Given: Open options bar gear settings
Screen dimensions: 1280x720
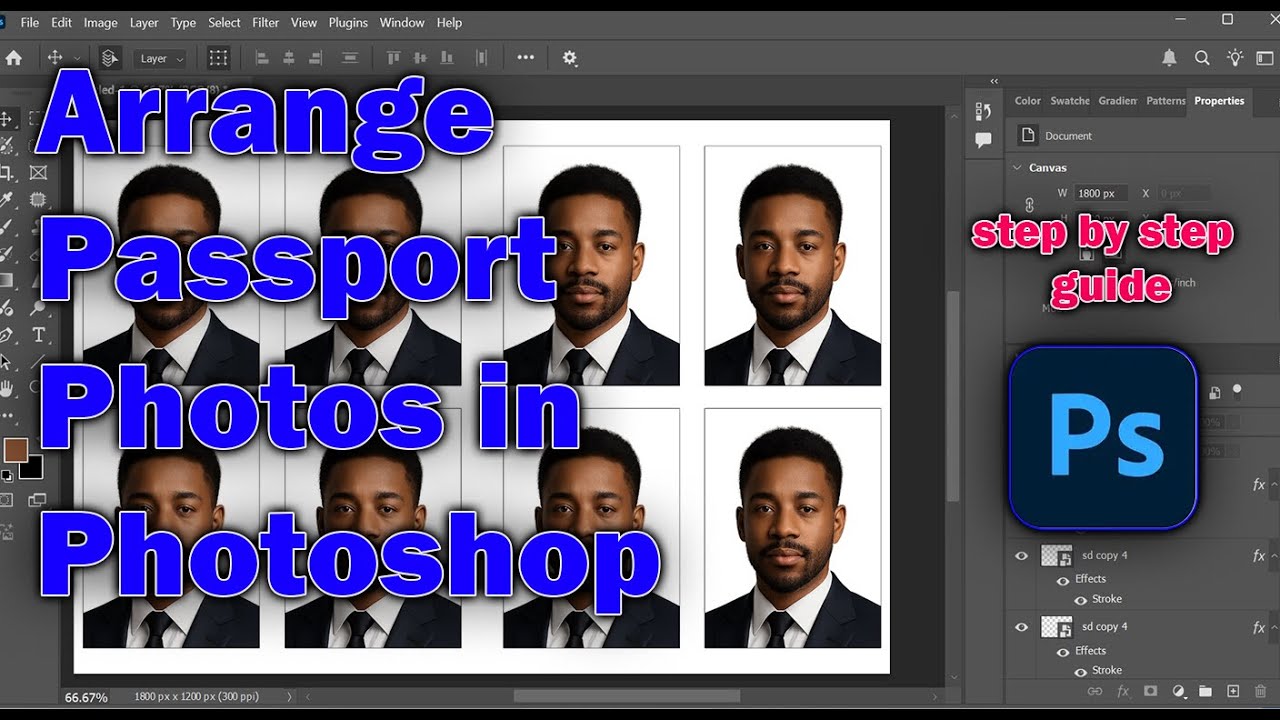Looking at the screenshot, I should [x=570, y=58].
